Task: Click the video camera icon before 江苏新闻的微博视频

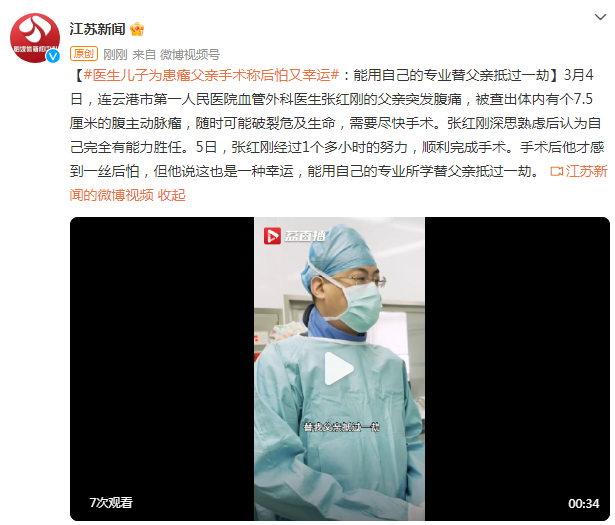Action: click(x=557, y=171)
